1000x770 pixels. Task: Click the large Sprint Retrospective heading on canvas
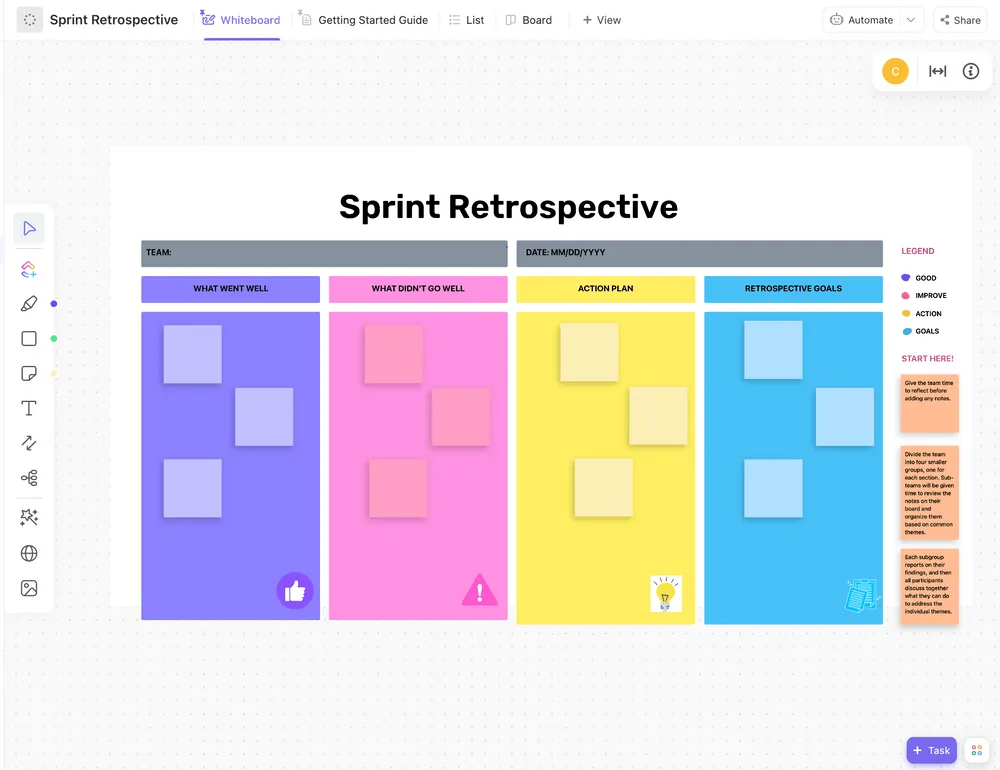tap(508, 207)
